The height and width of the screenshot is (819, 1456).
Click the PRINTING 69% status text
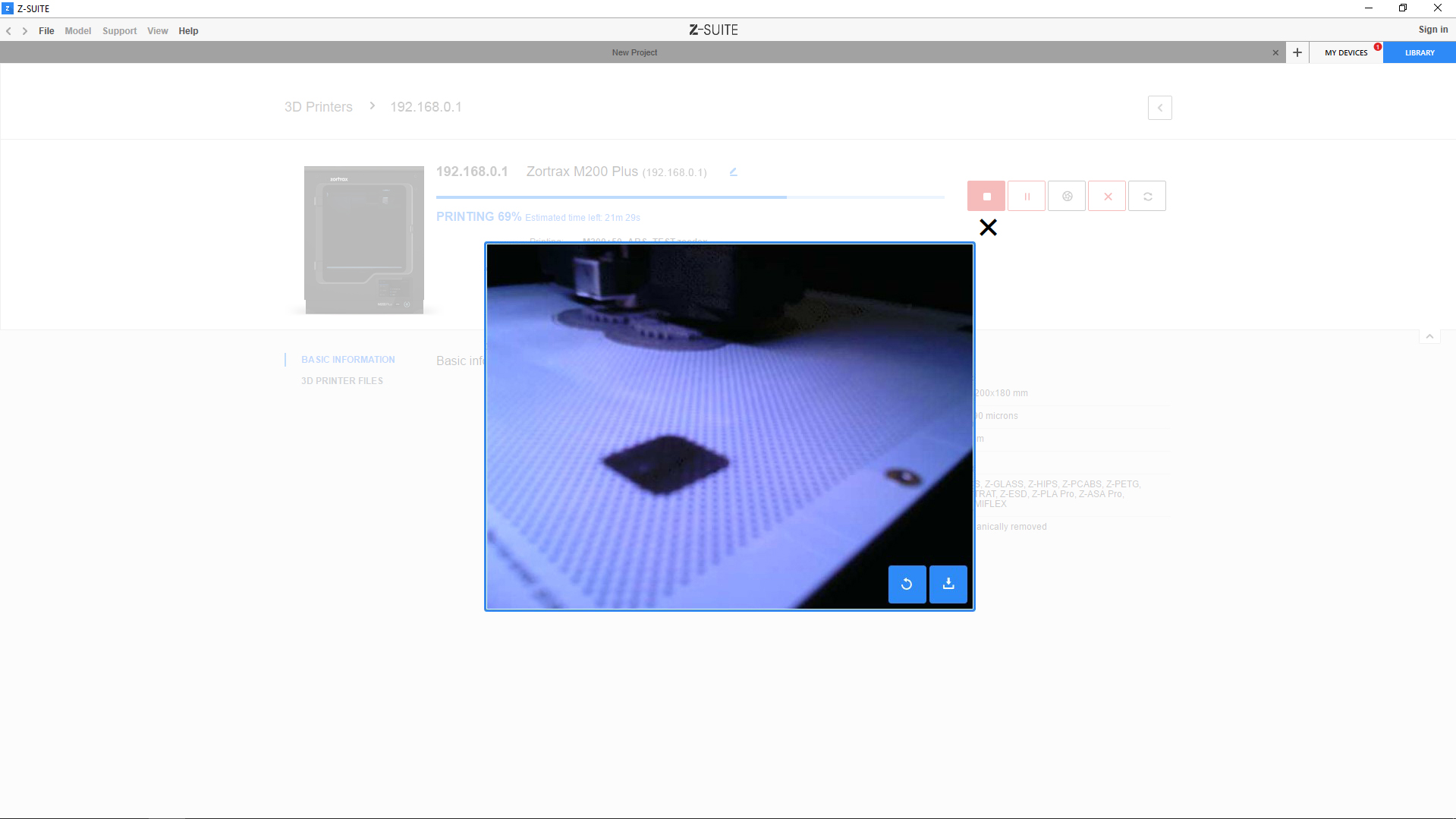click(479, 216)
